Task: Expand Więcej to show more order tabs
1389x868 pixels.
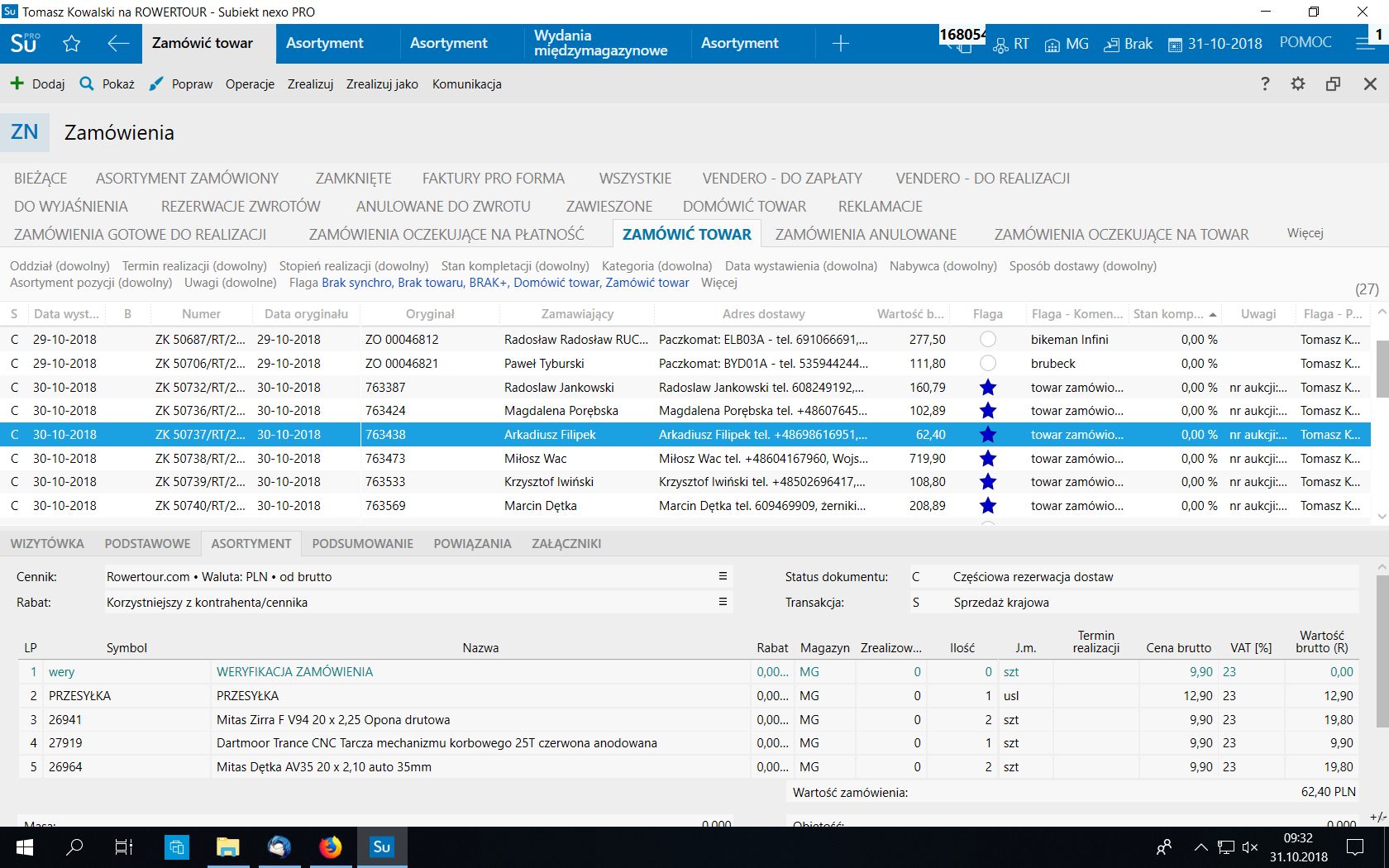Action: [x=1305, y=233]
